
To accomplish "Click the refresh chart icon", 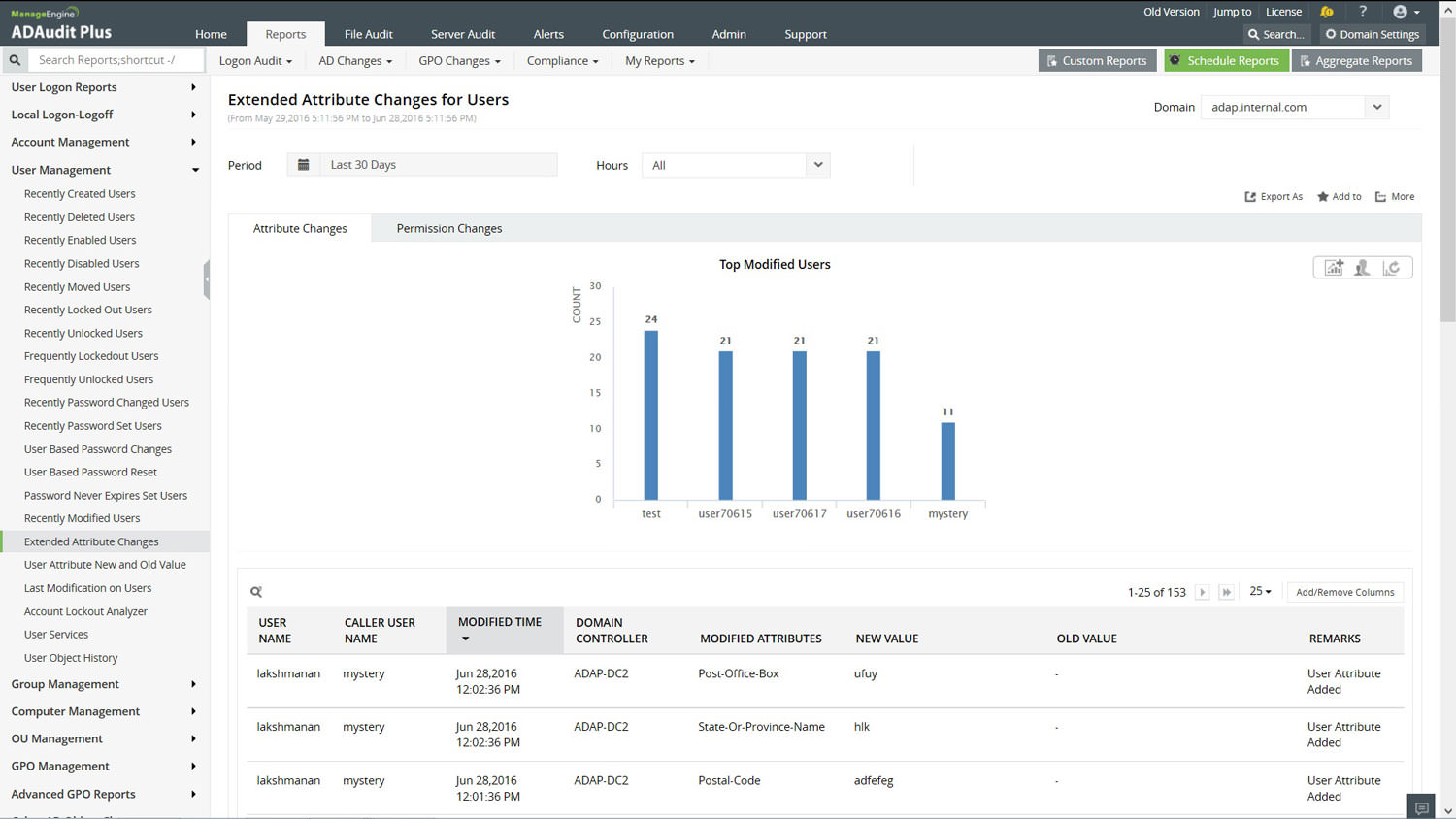I will click(1392, 268).
